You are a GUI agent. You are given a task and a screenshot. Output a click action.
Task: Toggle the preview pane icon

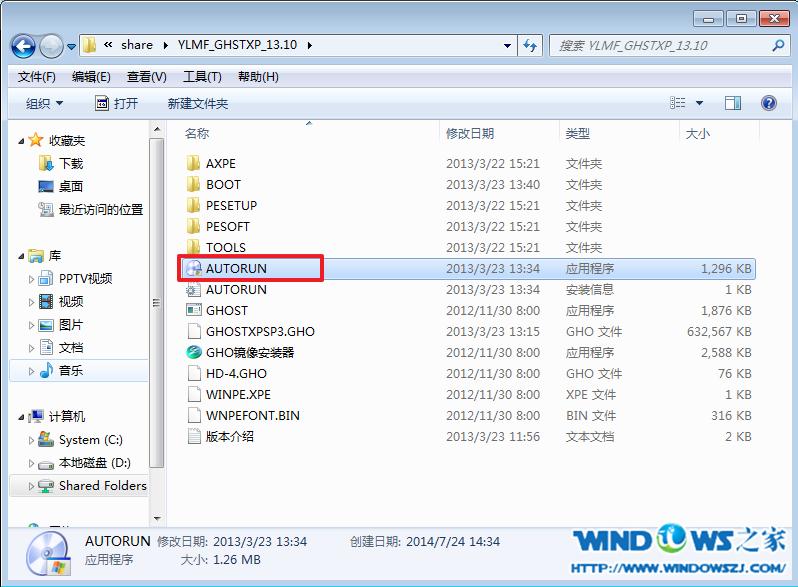732,103
